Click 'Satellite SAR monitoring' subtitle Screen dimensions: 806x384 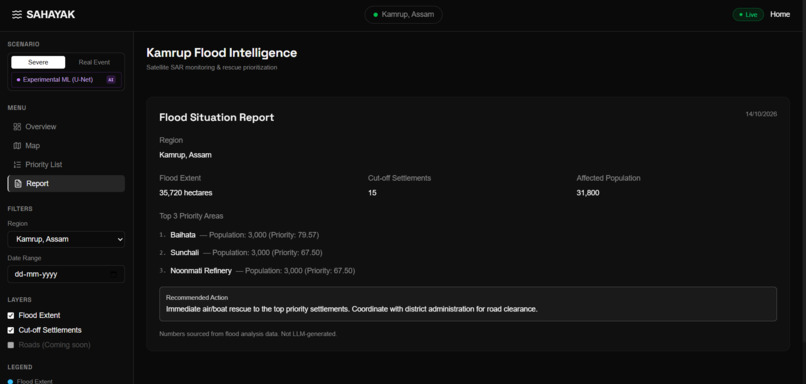coord(212,67)
